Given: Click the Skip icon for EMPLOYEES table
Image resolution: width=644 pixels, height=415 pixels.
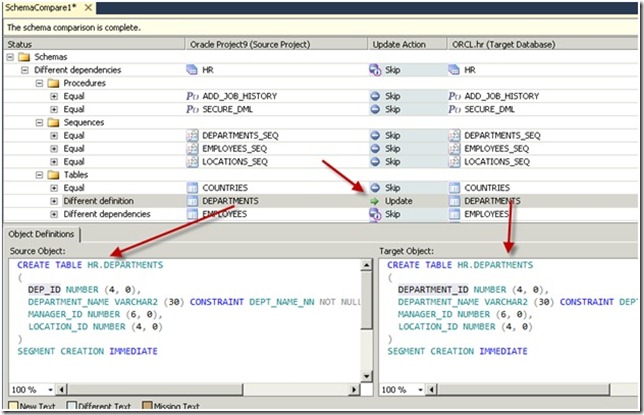Looking at the screenshot, I should [x=375, y=213].
